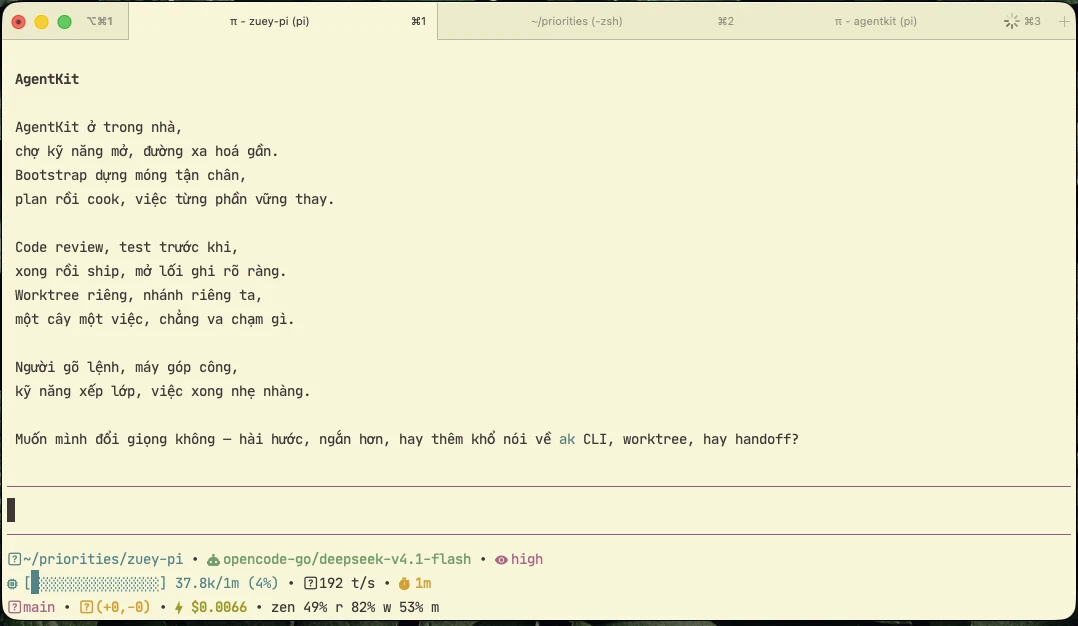
Task: Switch to the zuey-pi (pi) tab
Action: (283, 21)
